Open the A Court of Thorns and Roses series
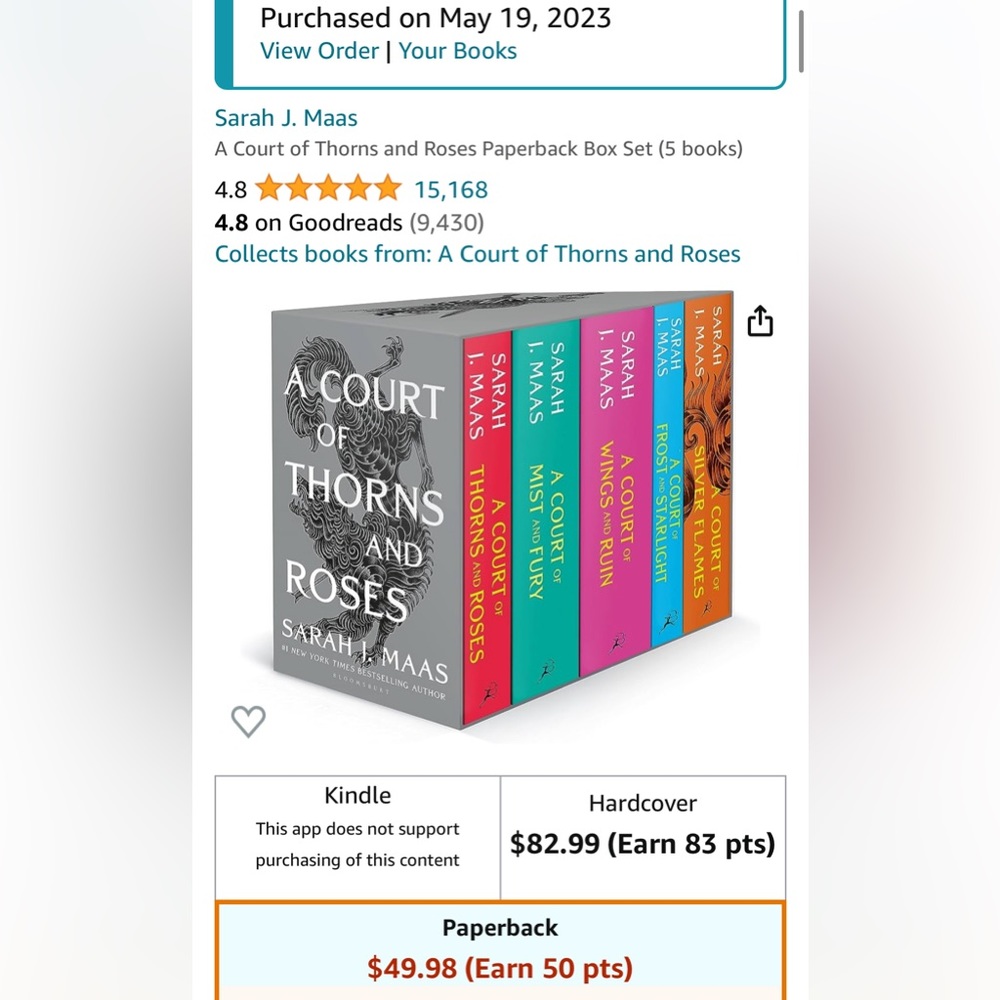Viewport: 1000px width, 1000px height. pyautogui.click(x=588, y=253)
